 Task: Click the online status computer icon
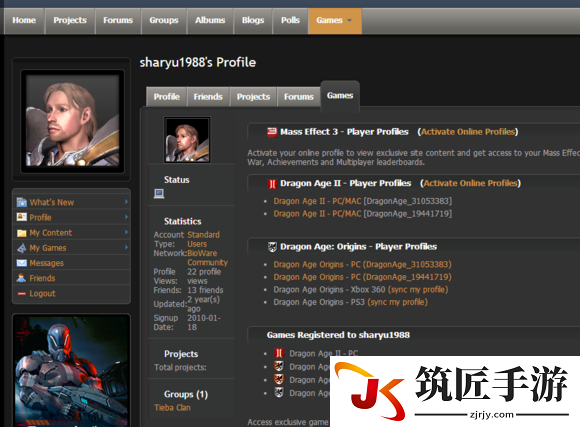[159, 194]
